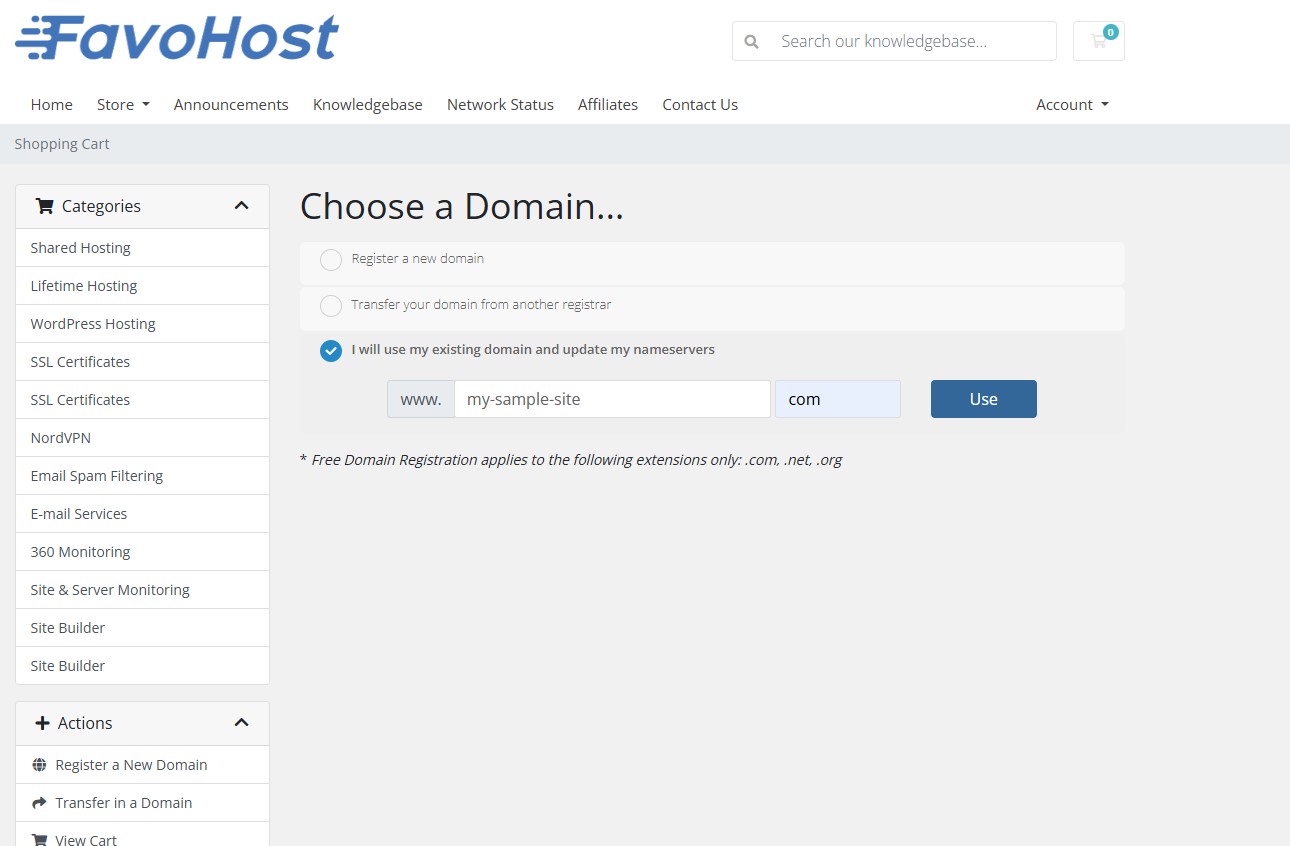Switch to the Knowledgebase page
The height and width of the screenshot is (846, 1290).
367,104
